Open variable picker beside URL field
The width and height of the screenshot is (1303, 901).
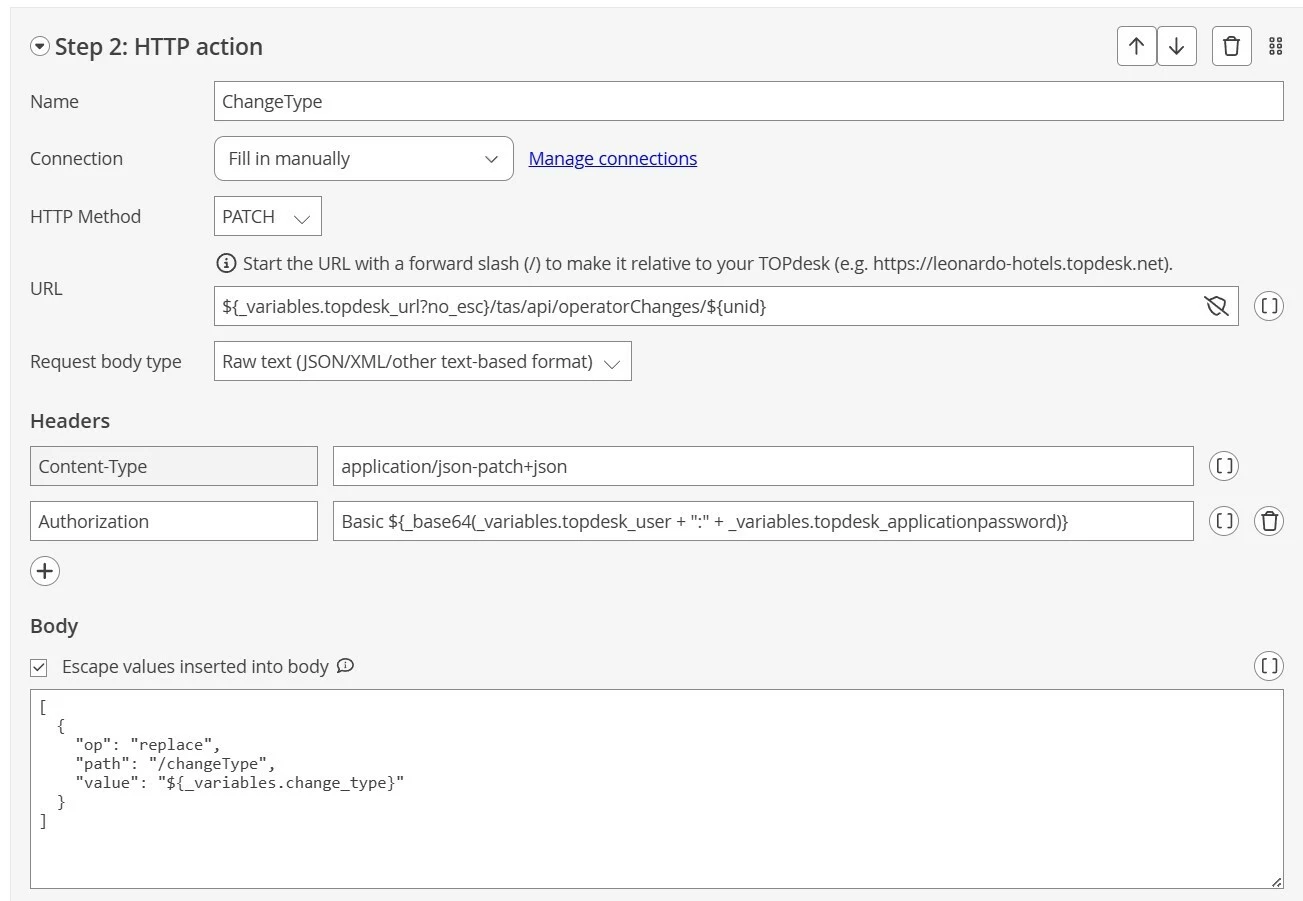(x=1268, y=306)
